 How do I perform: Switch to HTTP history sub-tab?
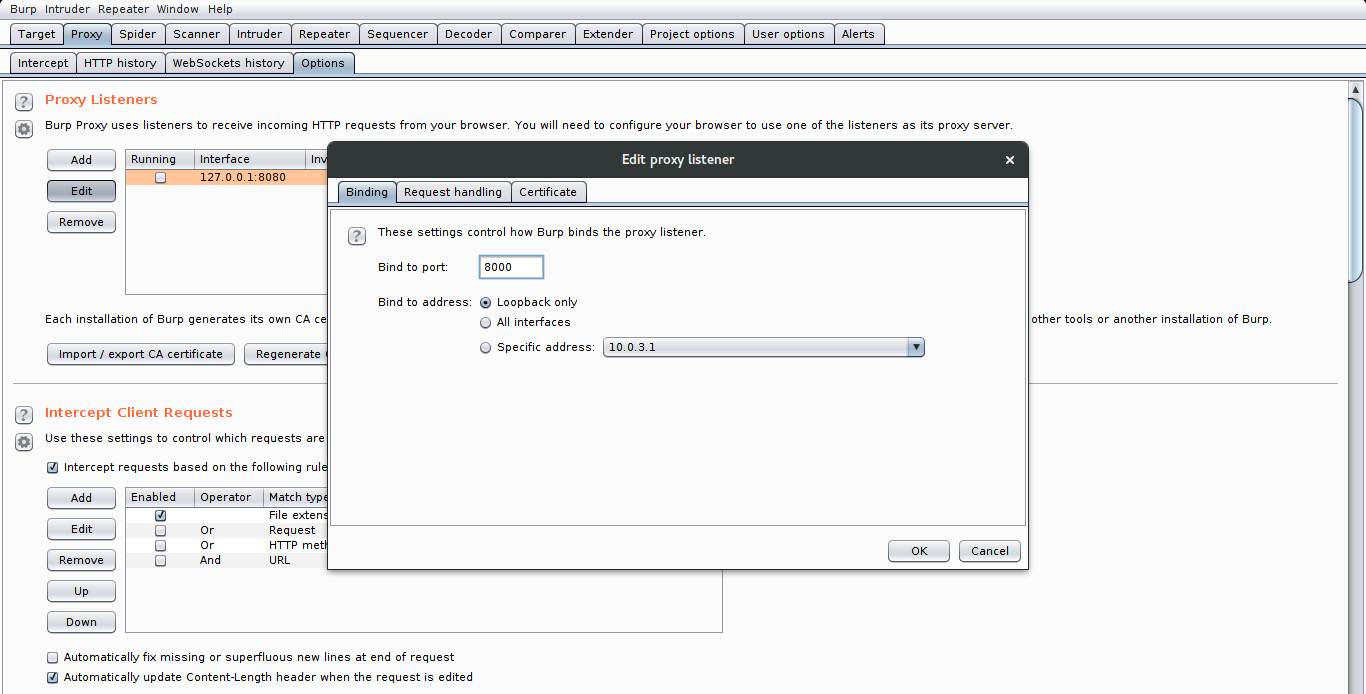coord(120,63)
